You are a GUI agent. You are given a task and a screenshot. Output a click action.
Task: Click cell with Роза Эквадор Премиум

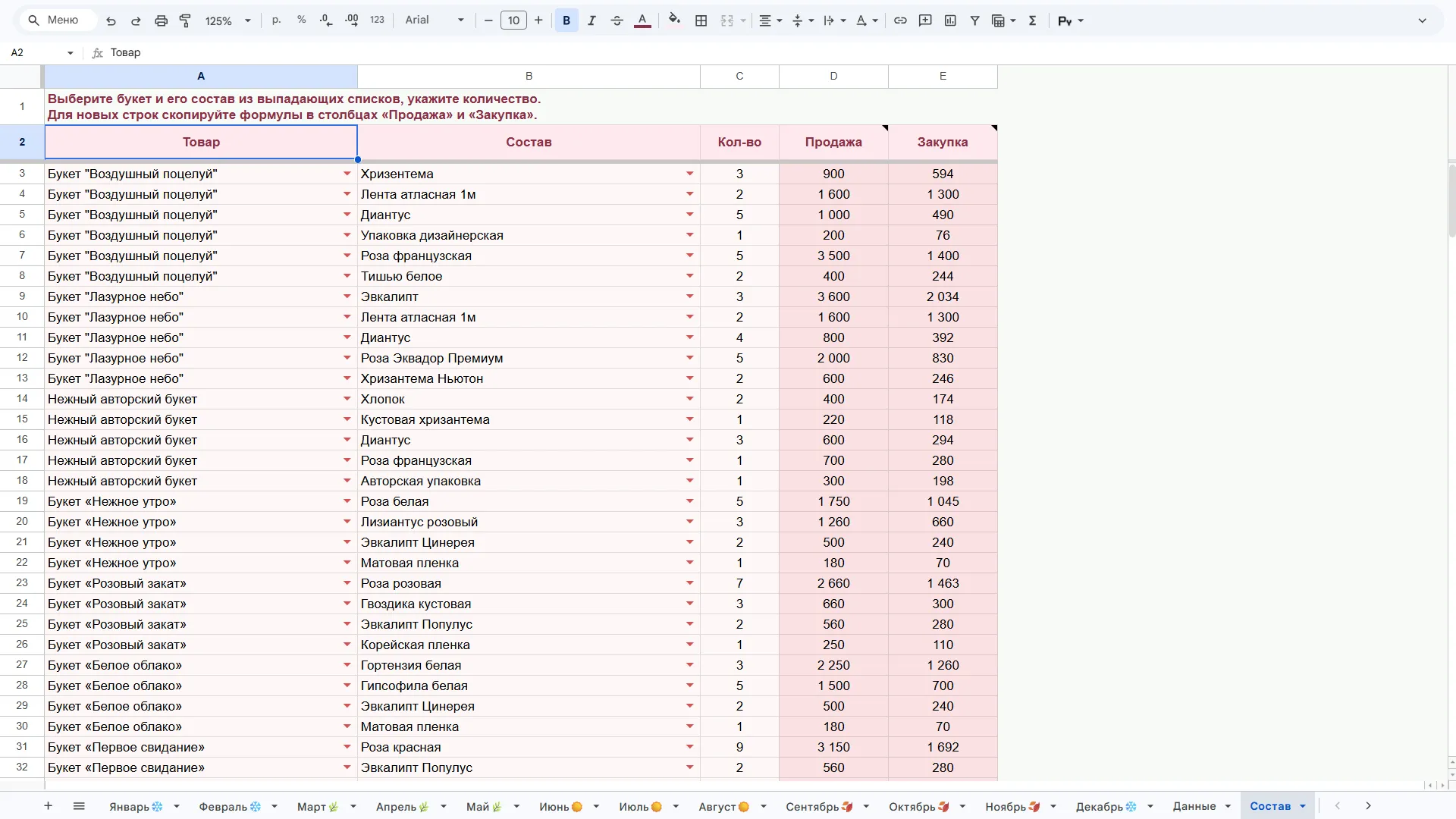pyautogui.click(x=529, y=358)
